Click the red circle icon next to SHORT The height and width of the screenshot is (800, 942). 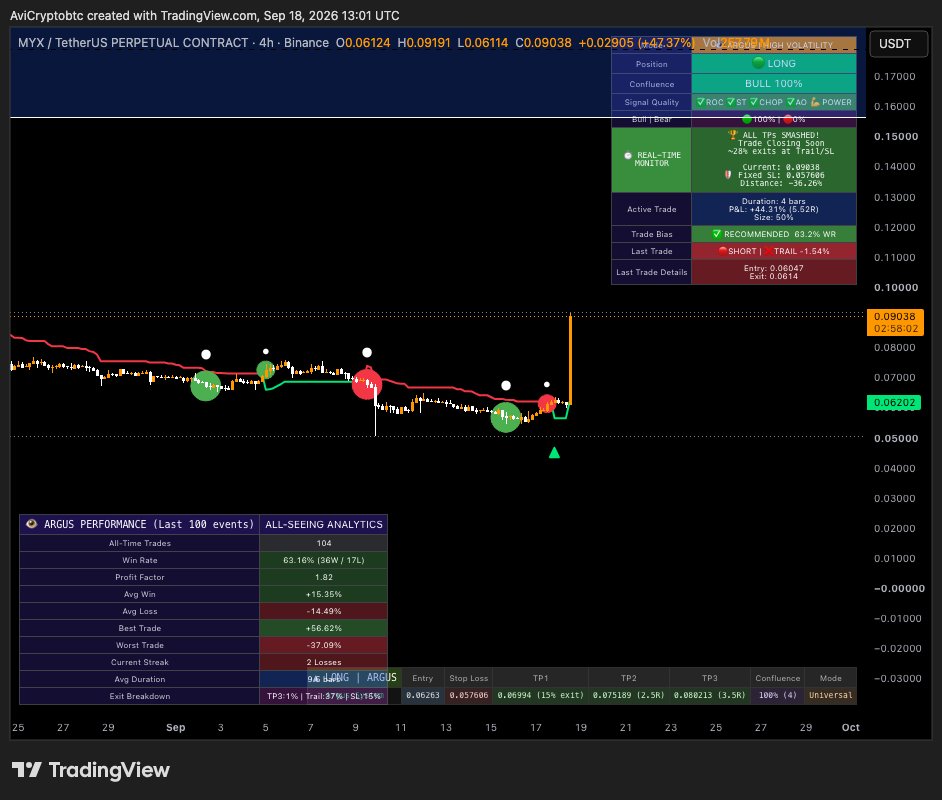click(x=723, y=251)
